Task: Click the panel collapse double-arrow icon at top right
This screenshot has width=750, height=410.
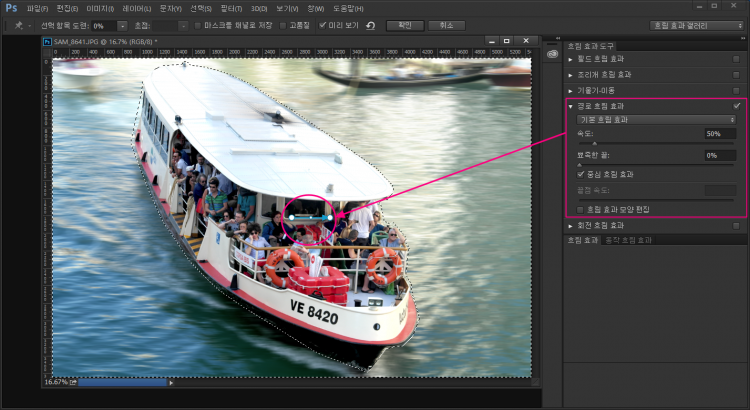Action: point(741,37)
